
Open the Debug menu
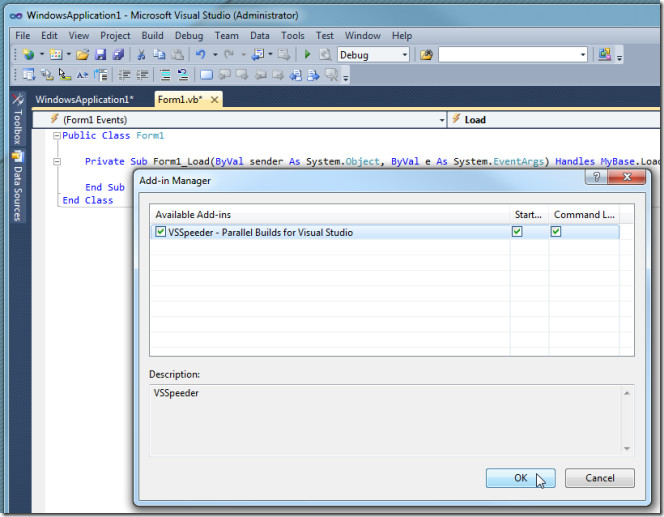pyautogui.click(x=189, y=36)
